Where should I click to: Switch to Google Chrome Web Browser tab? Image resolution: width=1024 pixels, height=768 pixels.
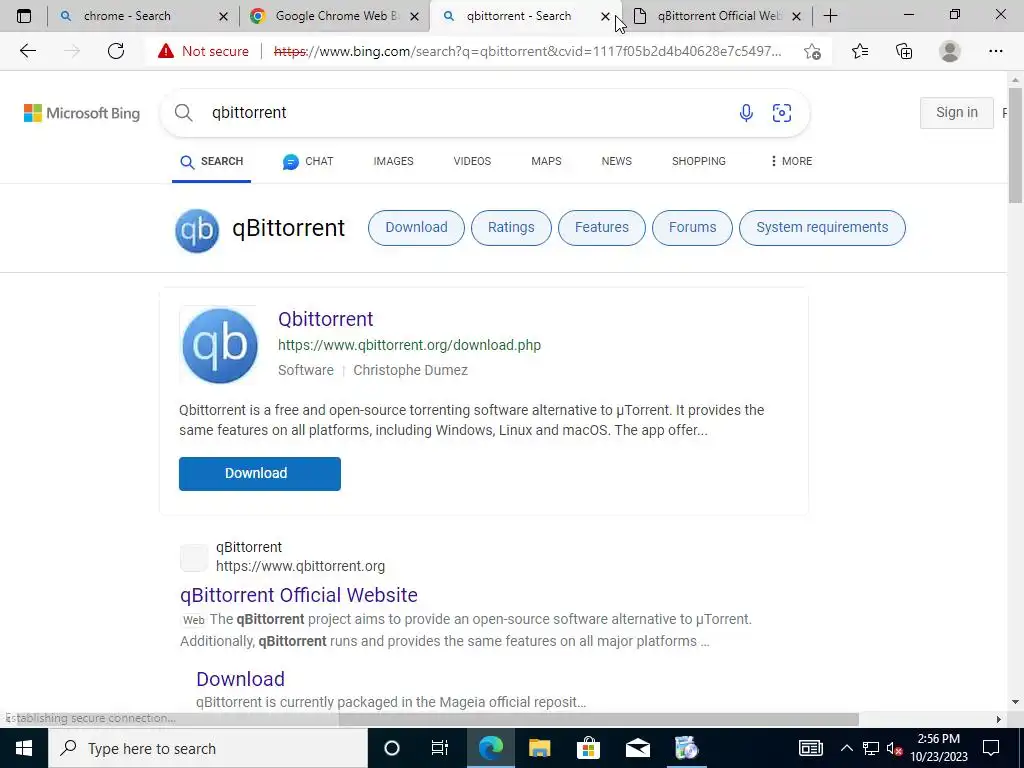click(x=333, y=16)
